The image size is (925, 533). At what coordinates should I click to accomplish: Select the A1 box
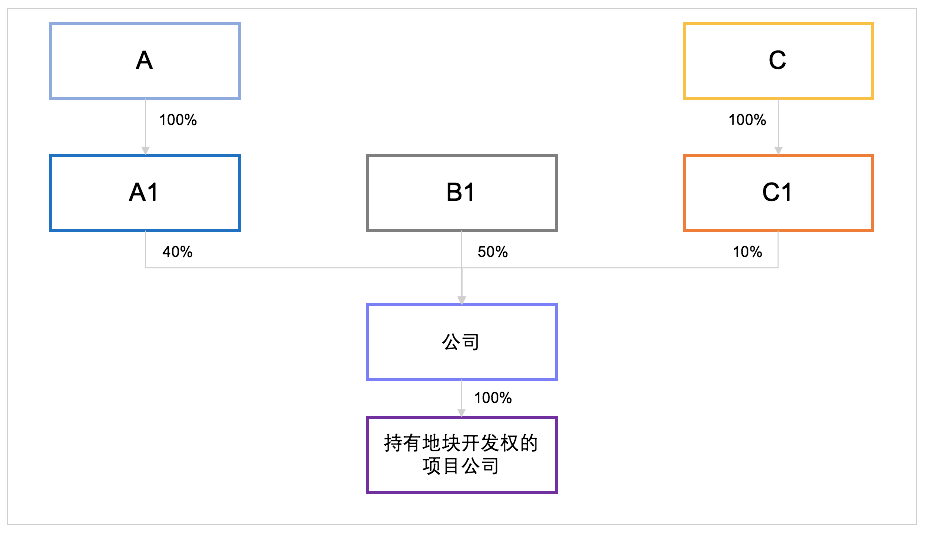(x=145, y=193)
